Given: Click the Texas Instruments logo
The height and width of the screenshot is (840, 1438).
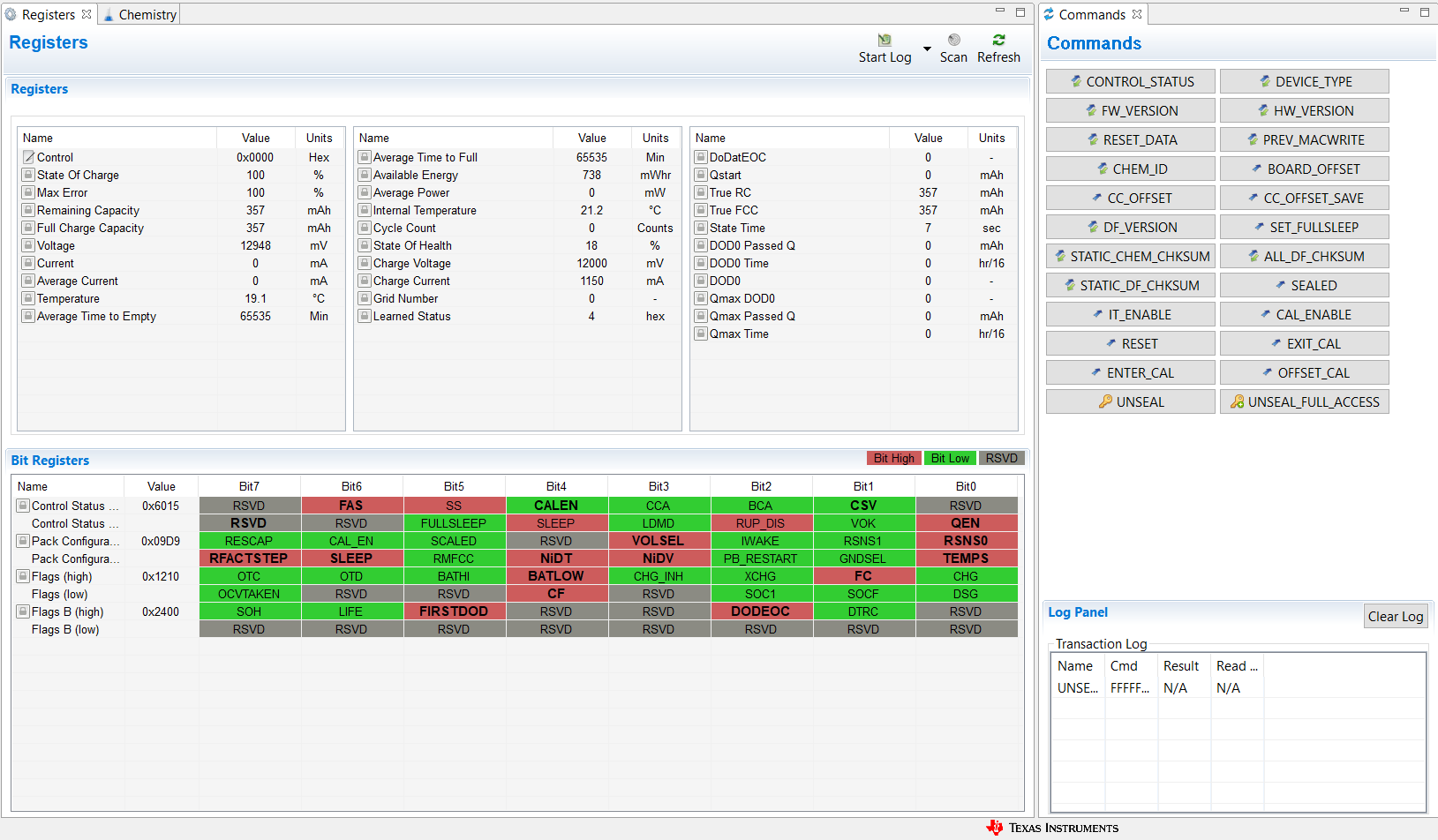Looking at the screenshot, I should (x=1052, y=828).
